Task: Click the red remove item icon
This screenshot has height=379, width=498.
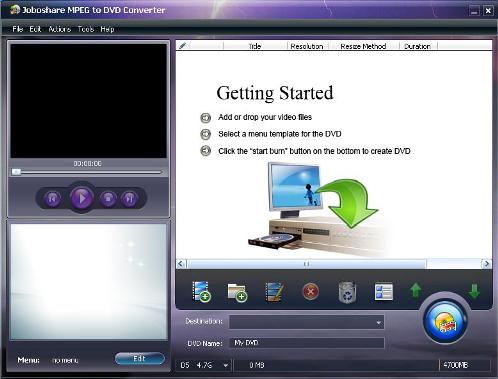Action: (311, 292)
